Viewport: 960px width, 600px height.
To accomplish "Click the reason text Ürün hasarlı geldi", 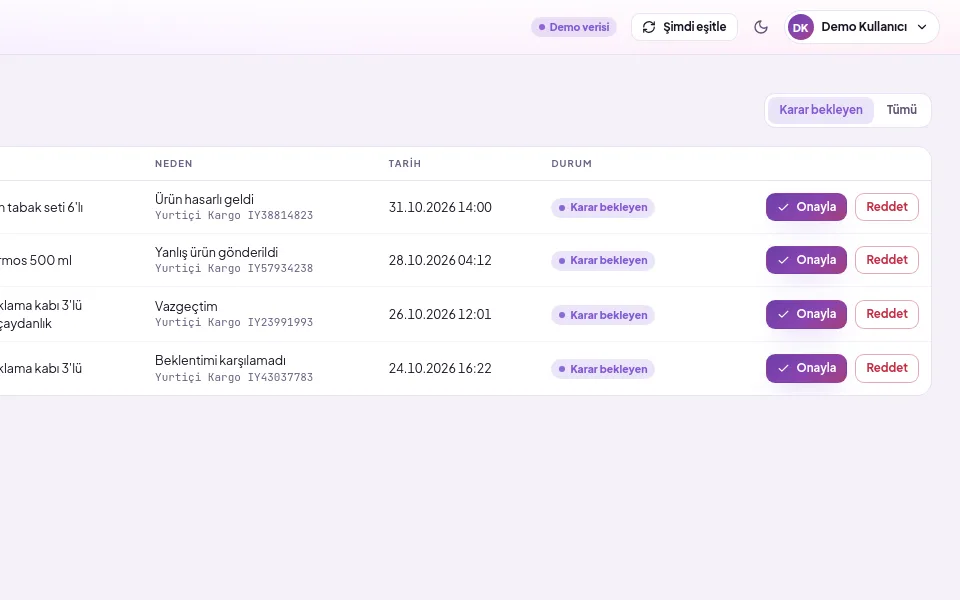I will (204, 200).
